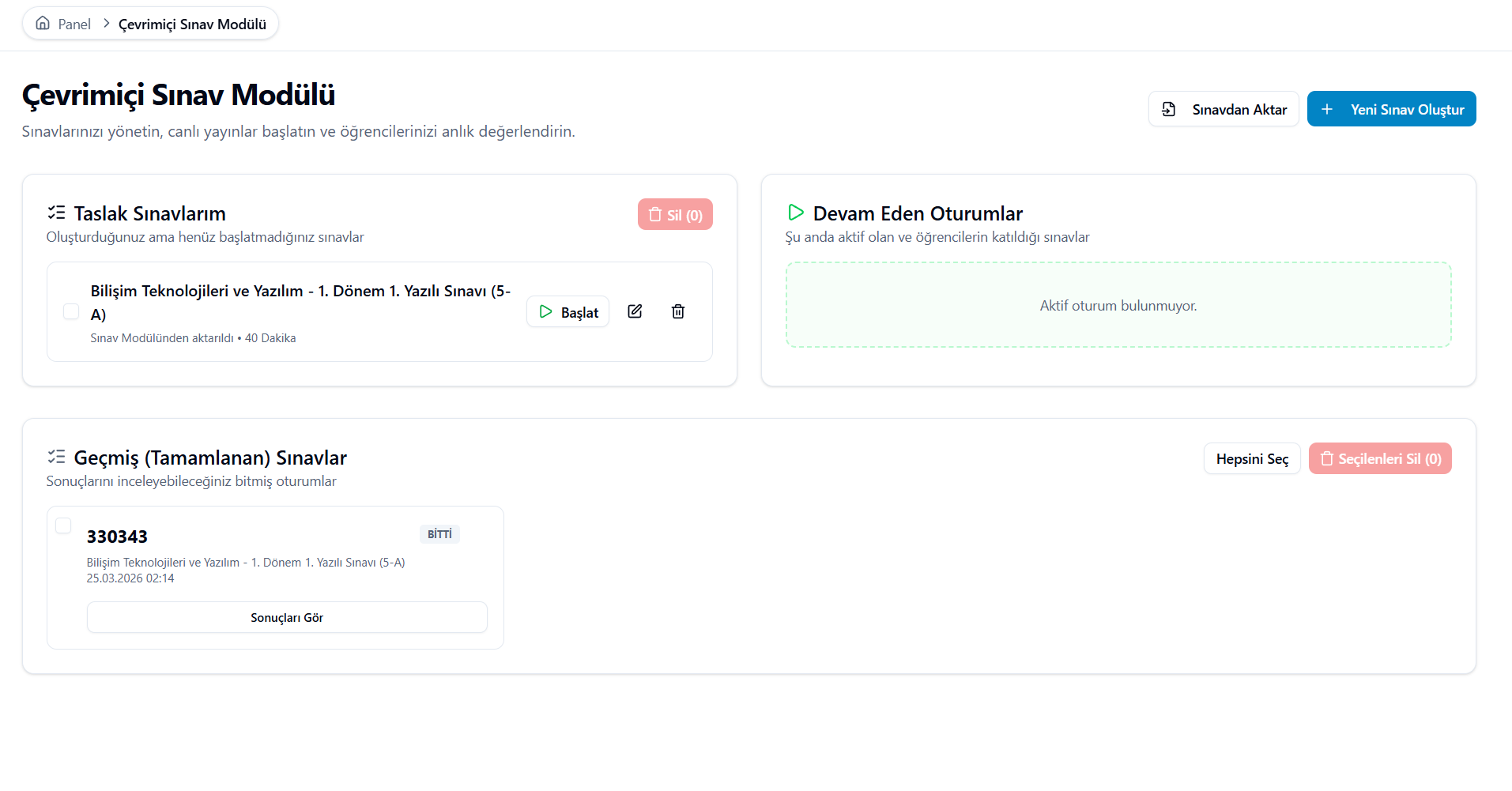Click the file import icon on Sınavdan Aktar
Viewport: 1512px width, 791px height.
pyautogui.click(x=1168, y=109)
